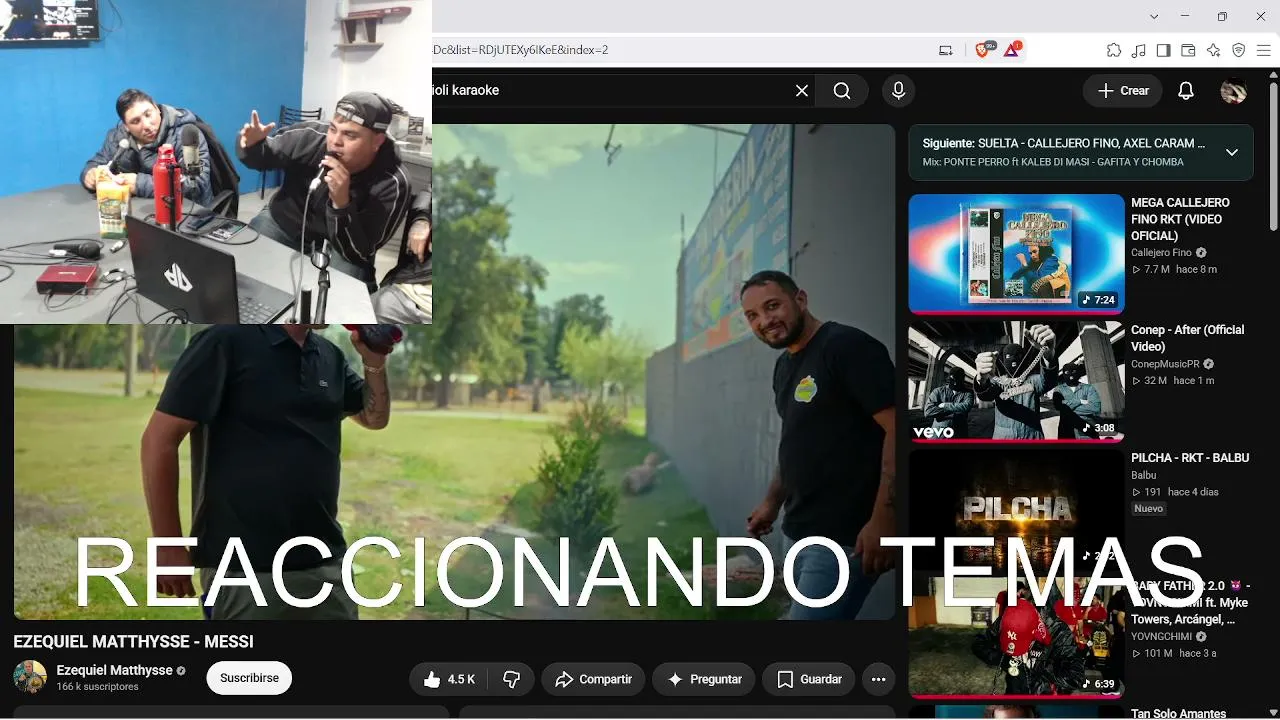1280x720 pixels.
Task: Open the Conep - After video thumbnail
Action: (1016, 381)
